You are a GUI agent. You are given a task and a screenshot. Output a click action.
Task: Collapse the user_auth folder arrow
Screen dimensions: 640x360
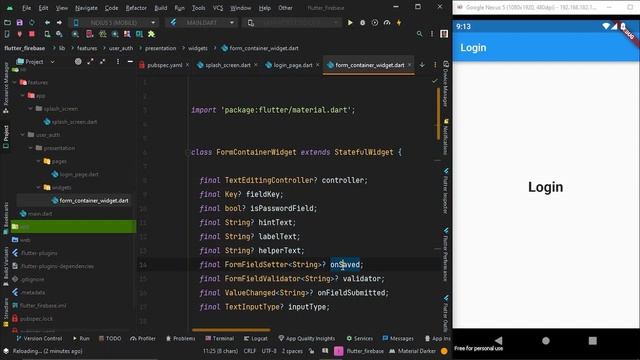coord(22,135)
